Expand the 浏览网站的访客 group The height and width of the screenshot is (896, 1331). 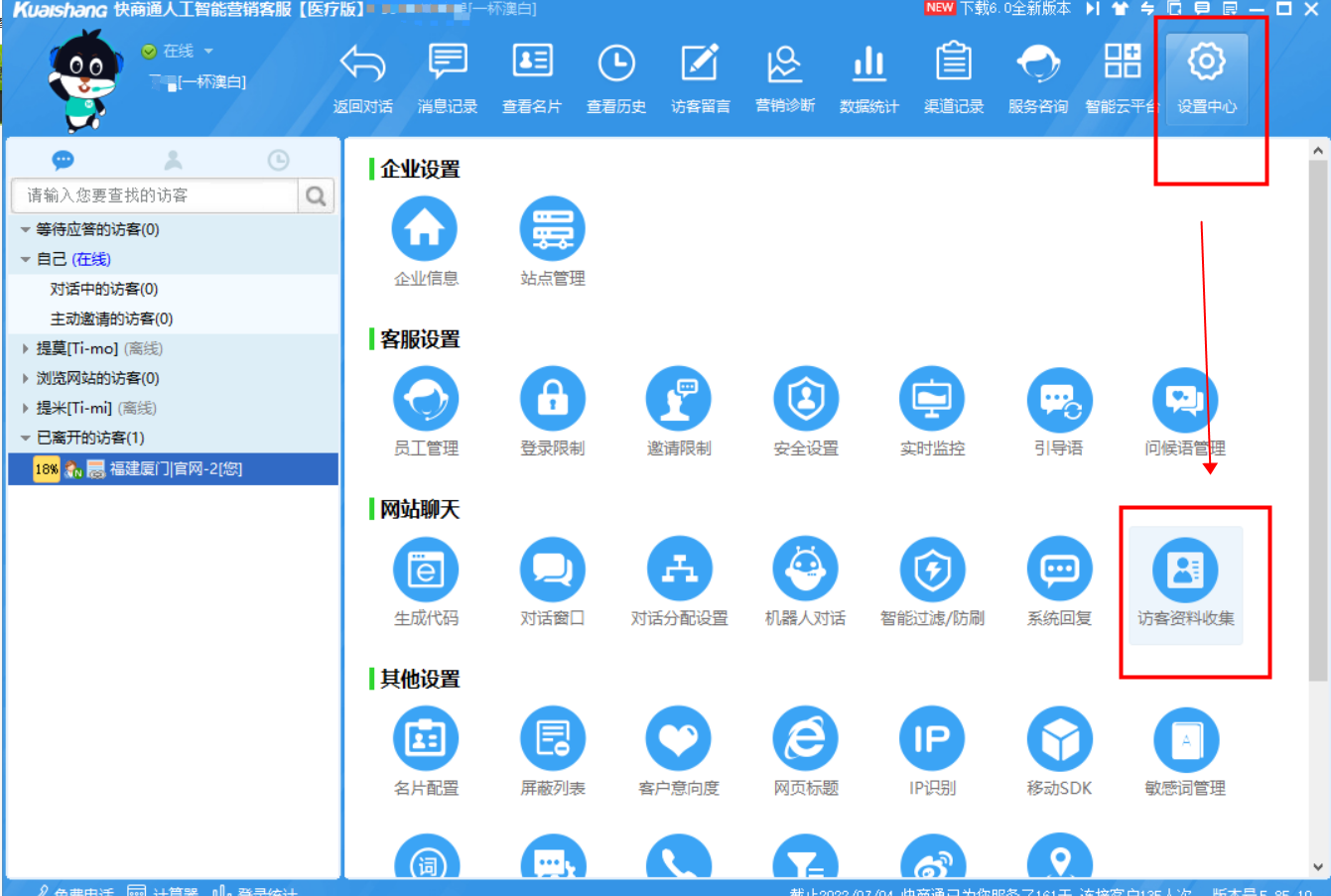click(26, 378)
